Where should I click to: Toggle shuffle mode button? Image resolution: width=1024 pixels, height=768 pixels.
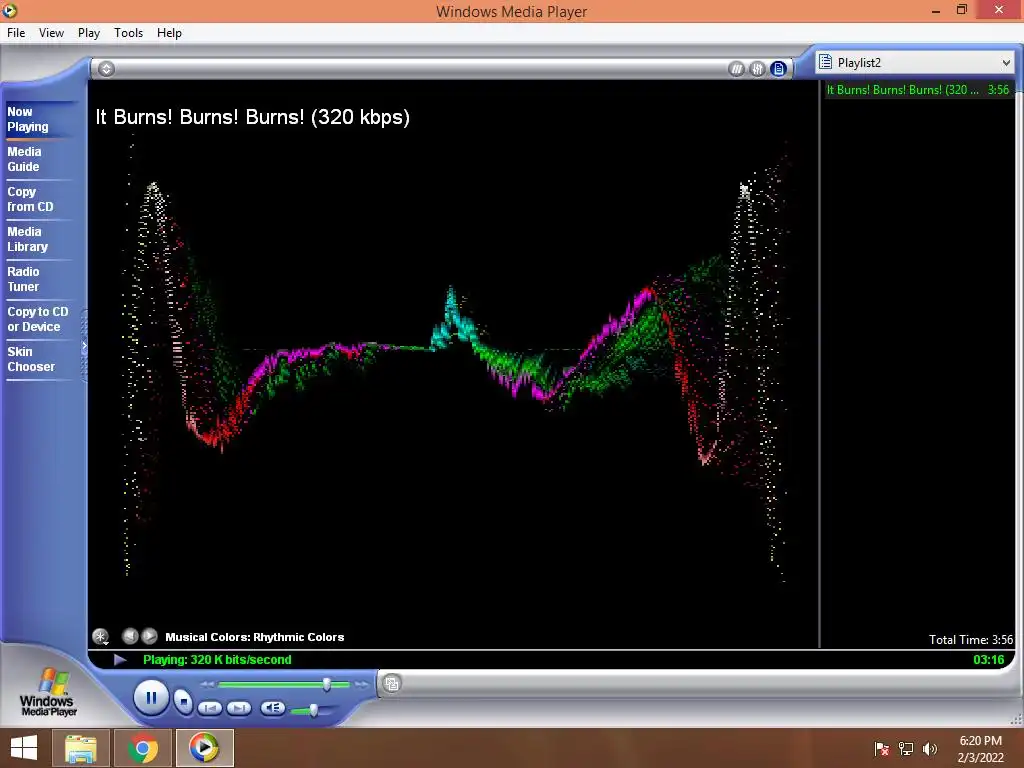coord(736,69)
